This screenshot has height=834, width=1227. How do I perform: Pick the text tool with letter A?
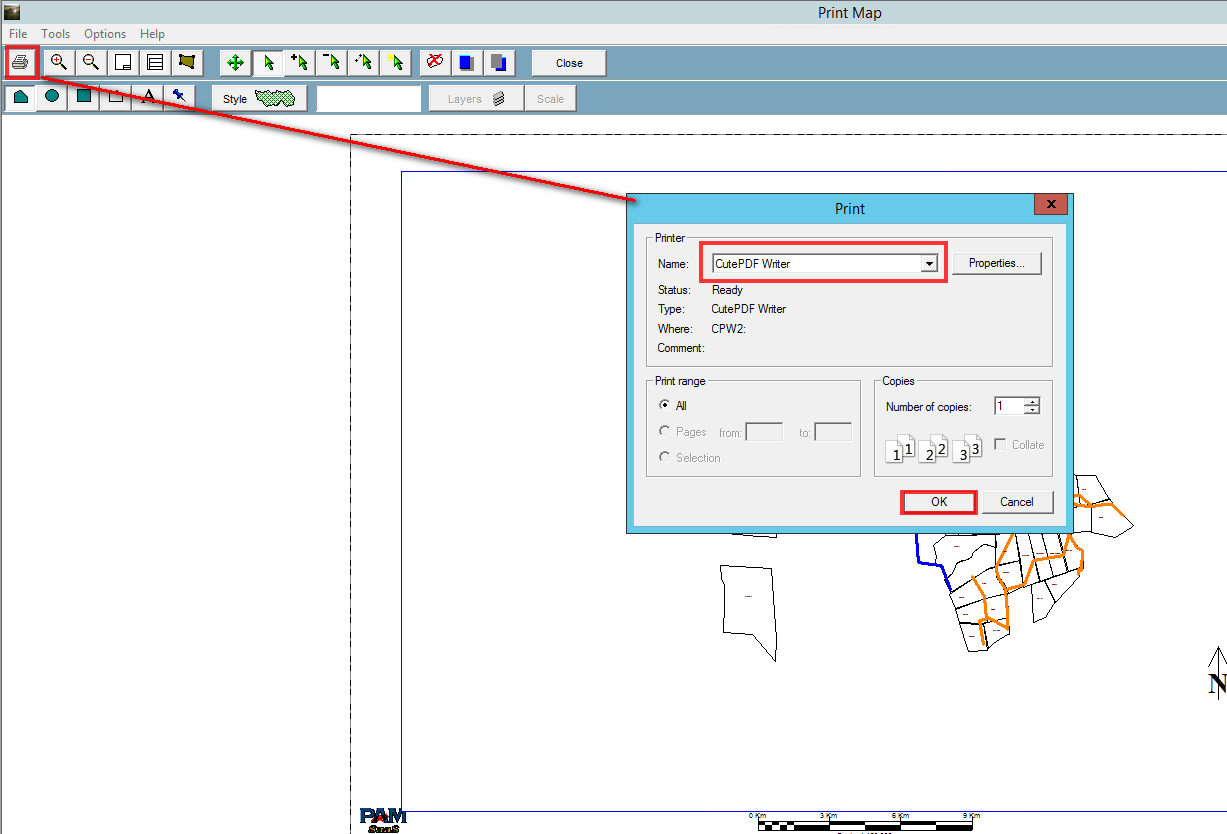point(148,97)
